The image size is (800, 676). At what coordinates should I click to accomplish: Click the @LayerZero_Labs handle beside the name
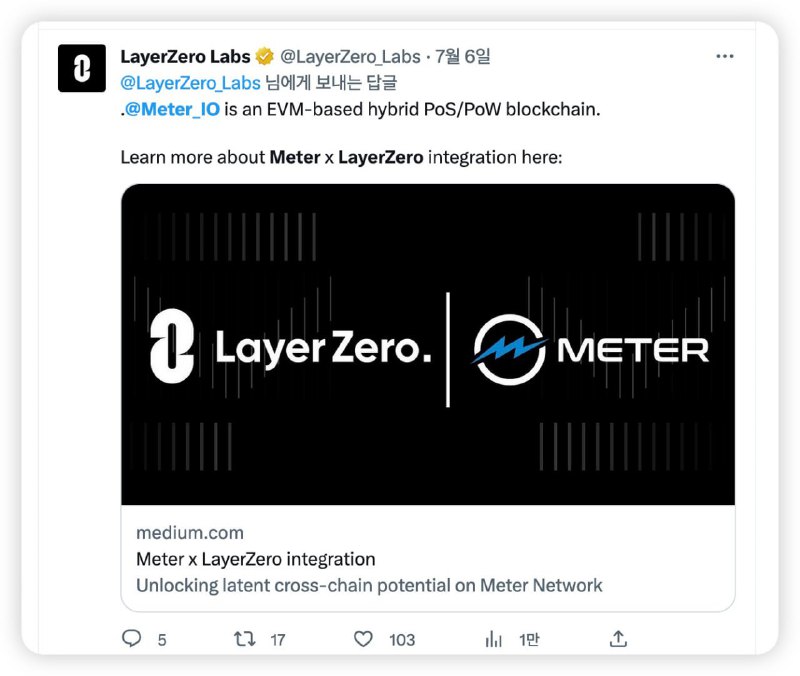pyautogui.click(x=351, y=57)
